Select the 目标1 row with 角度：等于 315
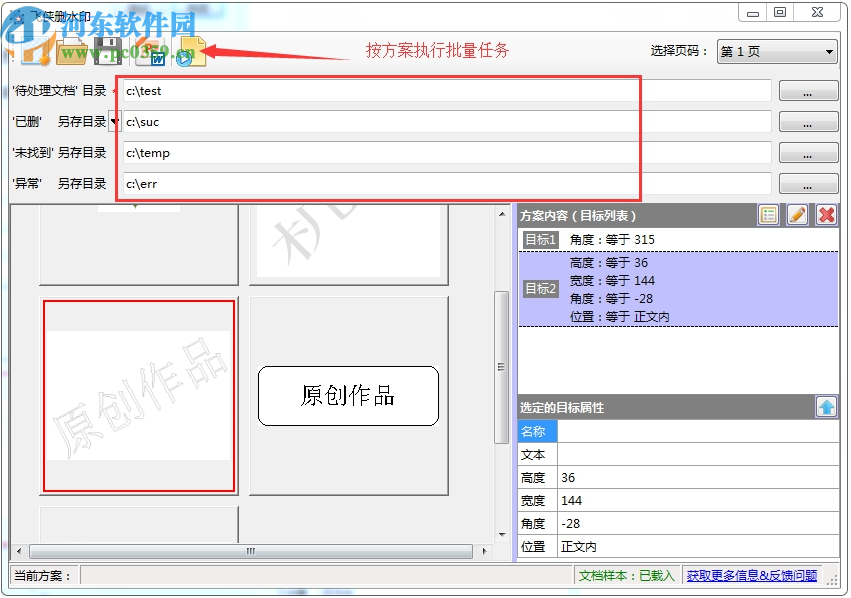This screenshot has height=598, width=851. point(678,239)
